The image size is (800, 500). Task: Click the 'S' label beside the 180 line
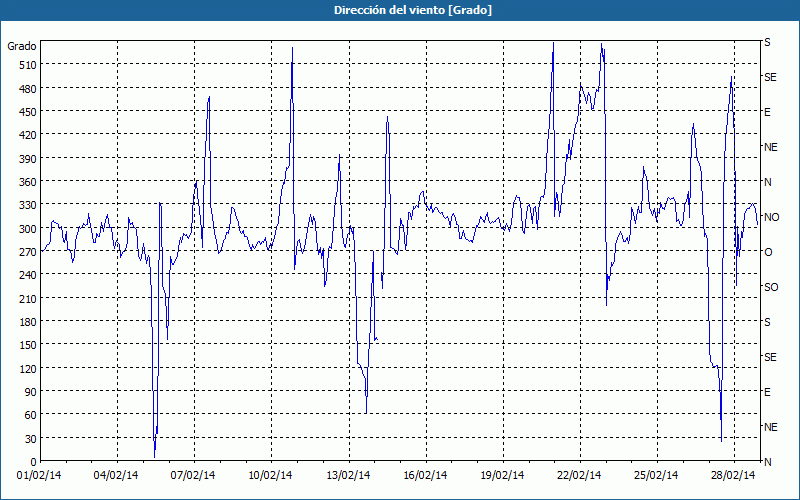767,322
